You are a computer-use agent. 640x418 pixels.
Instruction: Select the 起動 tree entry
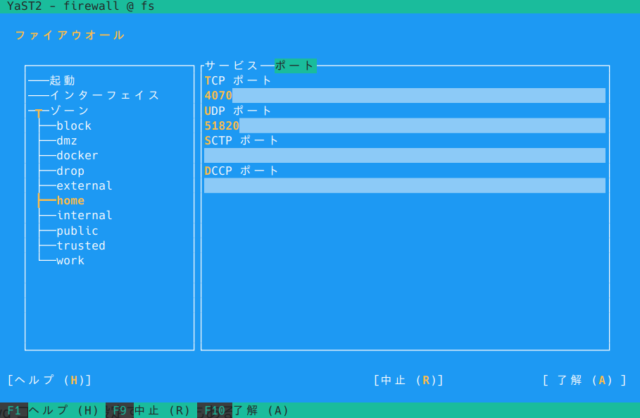[x=62, y=80]
